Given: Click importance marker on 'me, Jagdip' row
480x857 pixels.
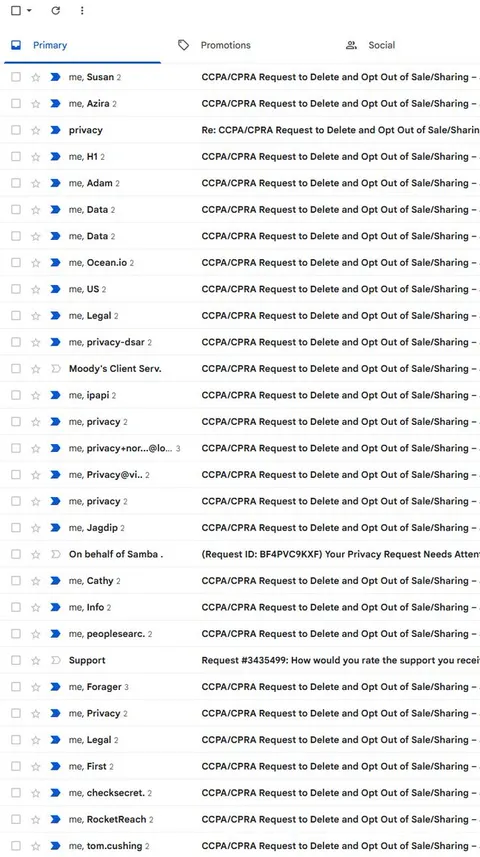Looking at the screenshot, I should [55, 528].
